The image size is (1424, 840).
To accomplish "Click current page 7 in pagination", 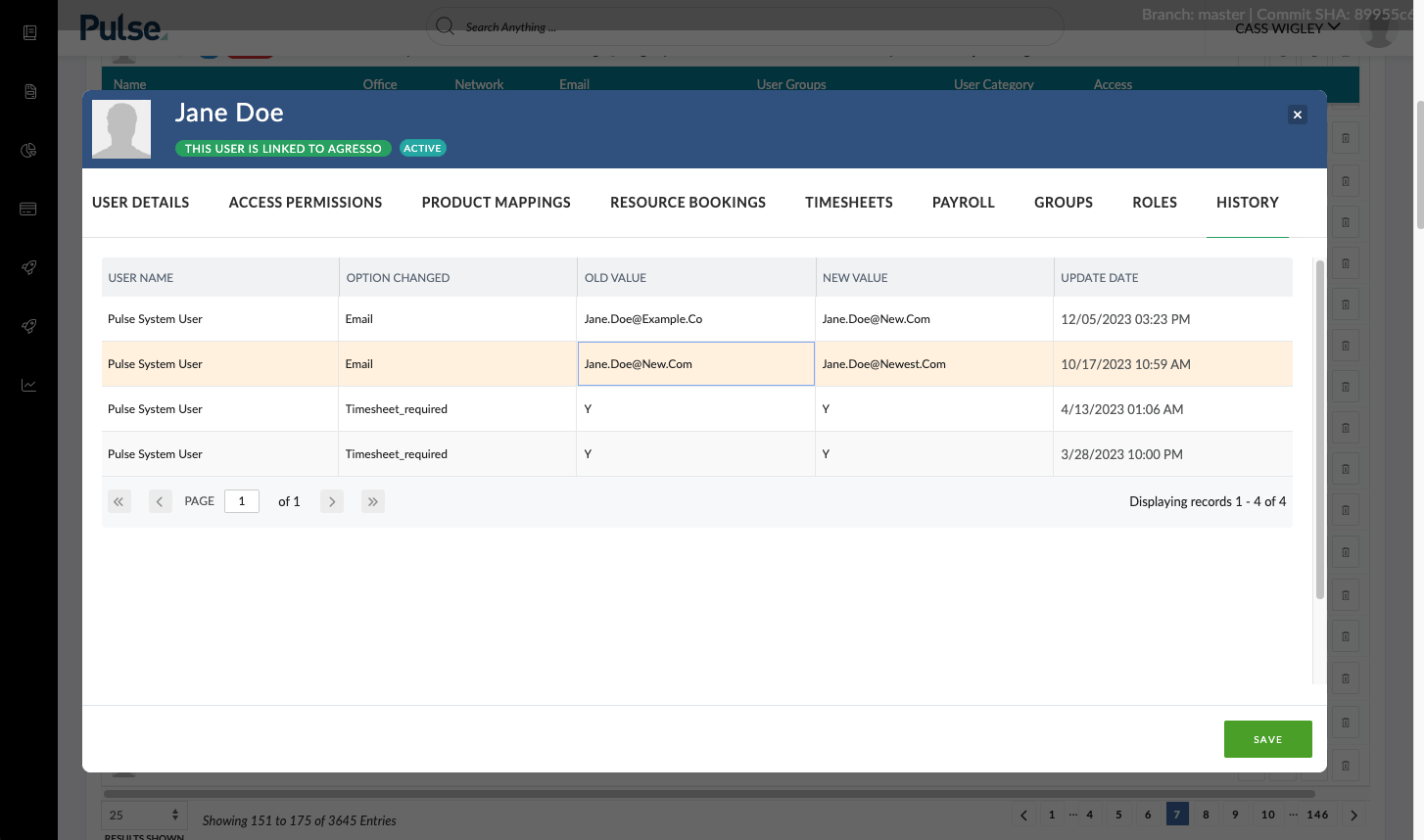I will coord(1177,815).
